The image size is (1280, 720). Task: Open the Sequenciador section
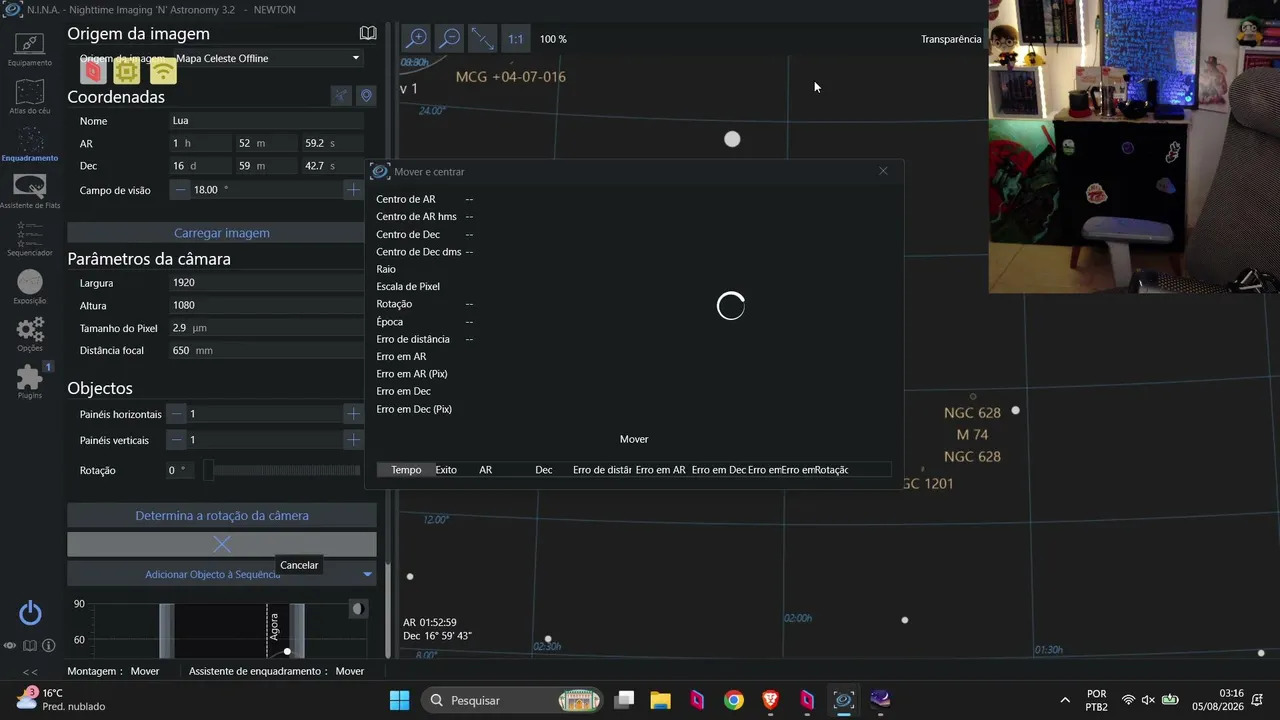point(30,238)
